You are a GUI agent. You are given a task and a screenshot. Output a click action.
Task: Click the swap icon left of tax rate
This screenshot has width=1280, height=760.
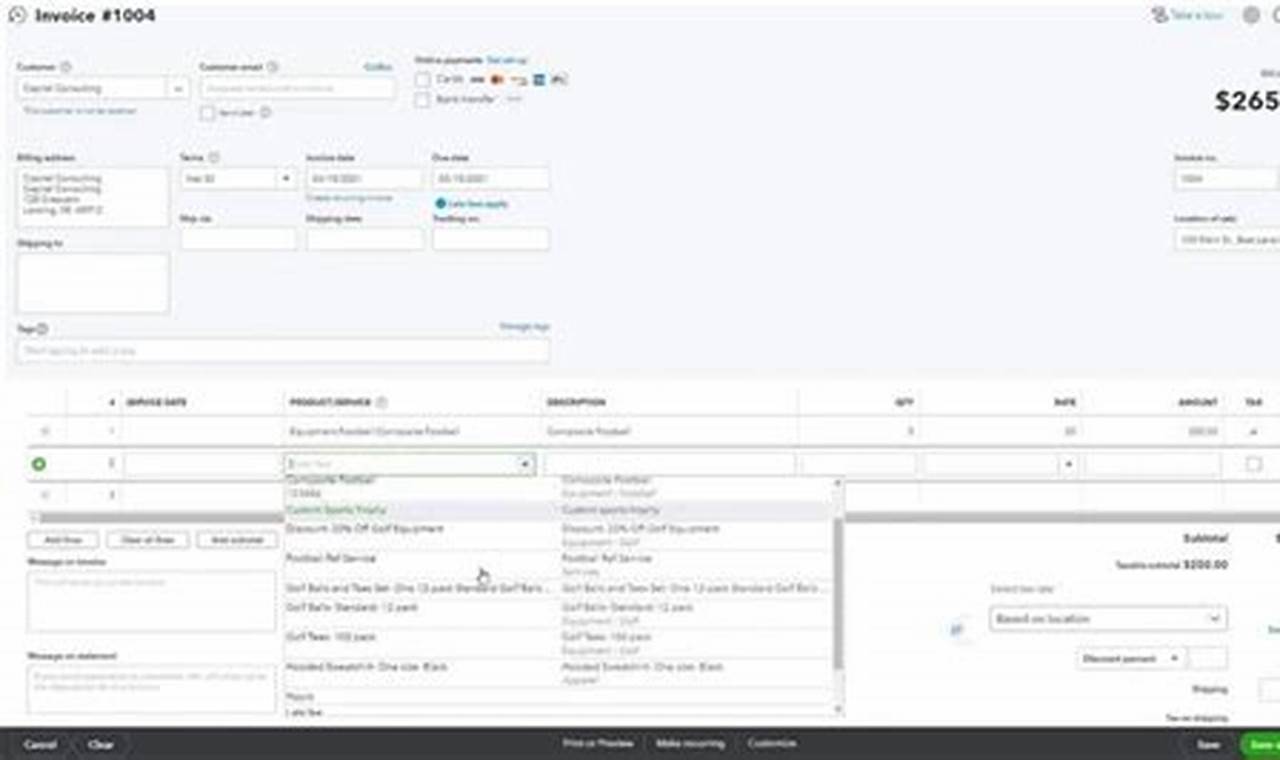tap(957, 629)
